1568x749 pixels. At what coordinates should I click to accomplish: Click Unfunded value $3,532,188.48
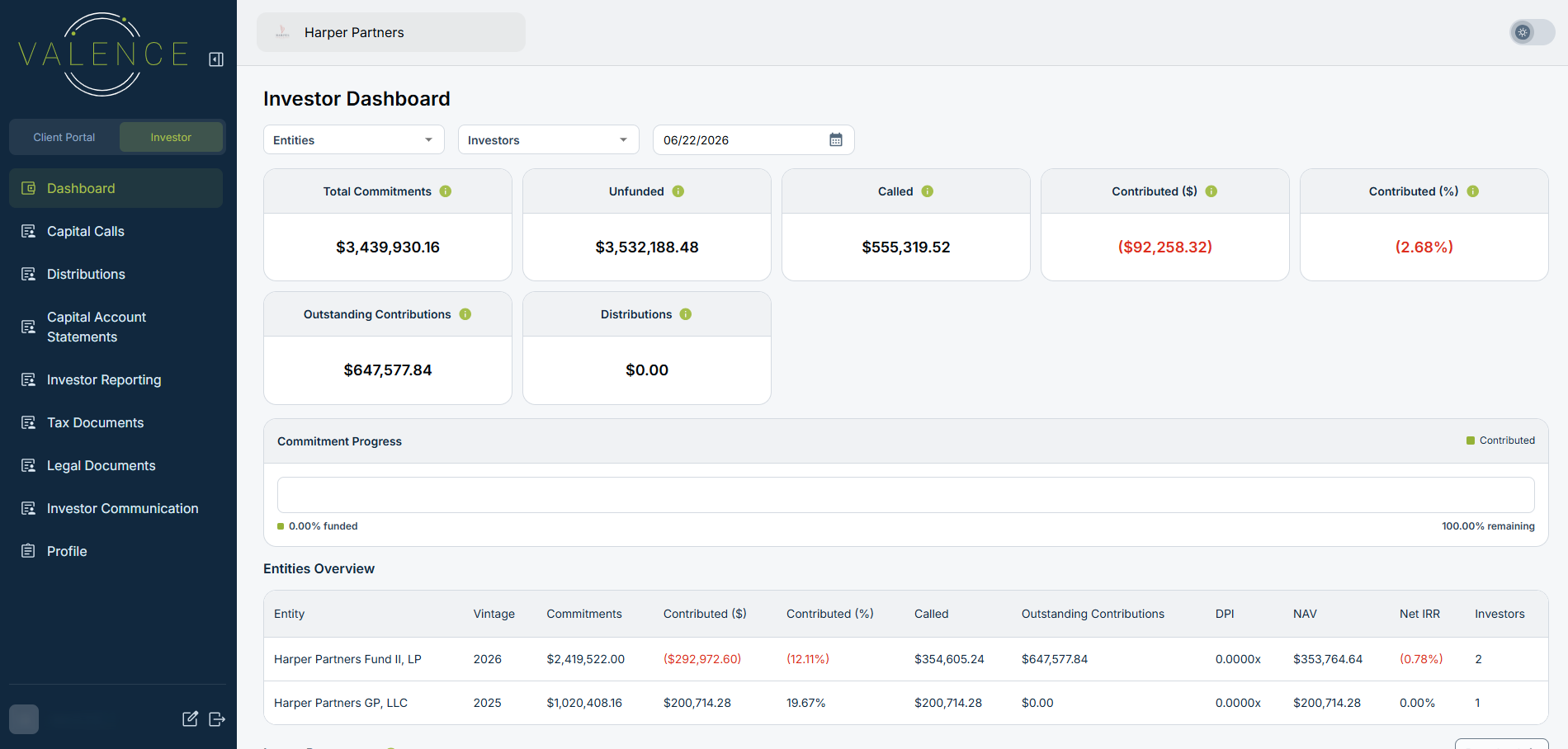[647, 247]
